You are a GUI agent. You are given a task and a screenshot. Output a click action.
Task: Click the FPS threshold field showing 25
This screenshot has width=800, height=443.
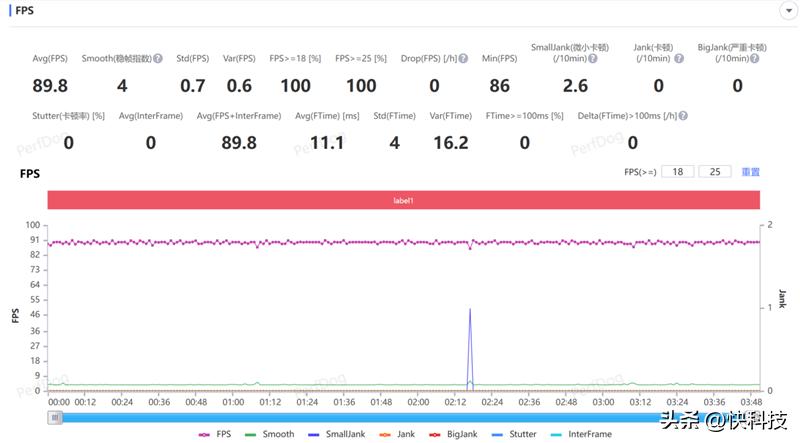pyautogui.click(x=715, y=172)
